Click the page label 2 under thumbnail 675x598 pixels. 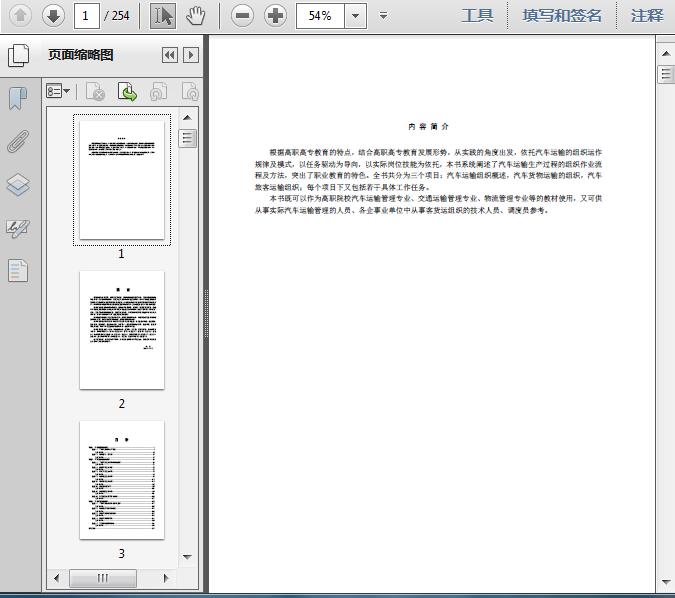pos(122,403)
